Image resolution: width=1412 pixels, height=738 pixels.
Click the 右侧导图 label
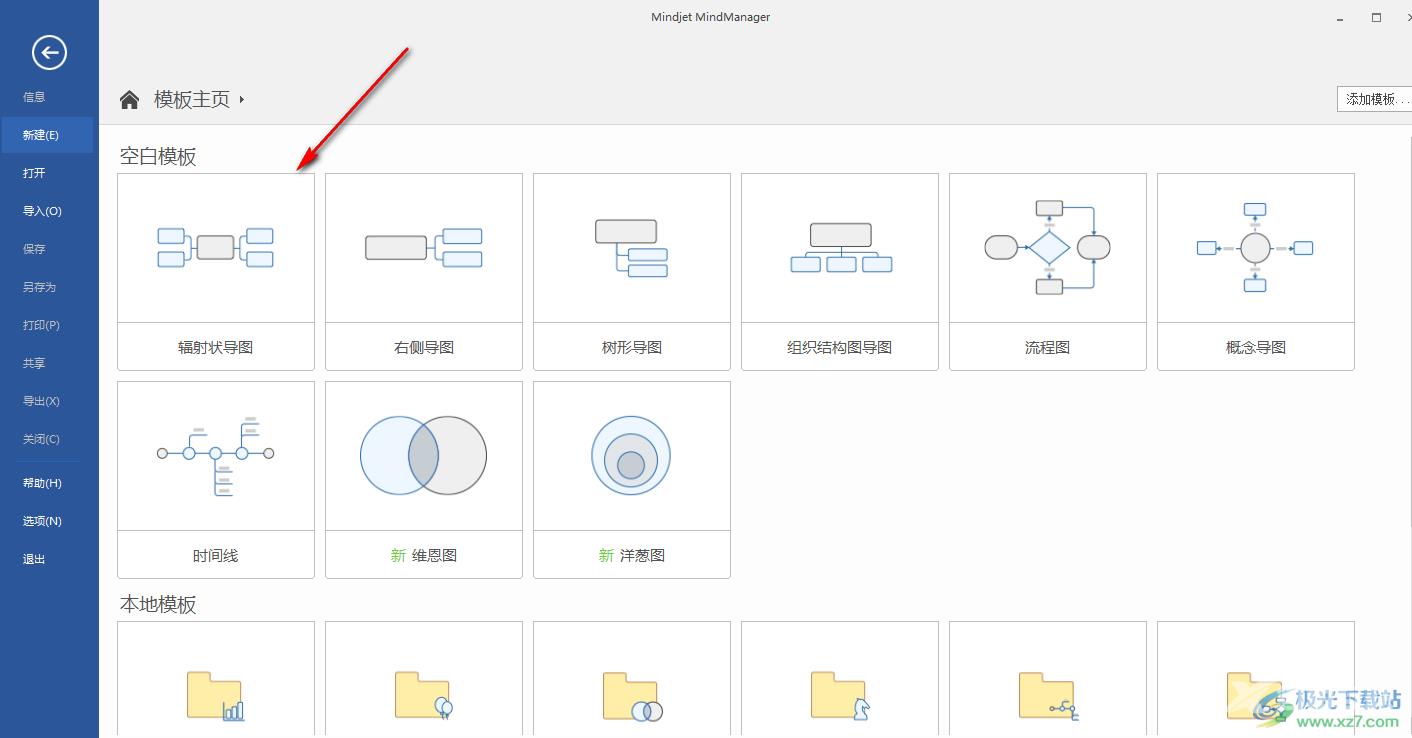(424, 347)
